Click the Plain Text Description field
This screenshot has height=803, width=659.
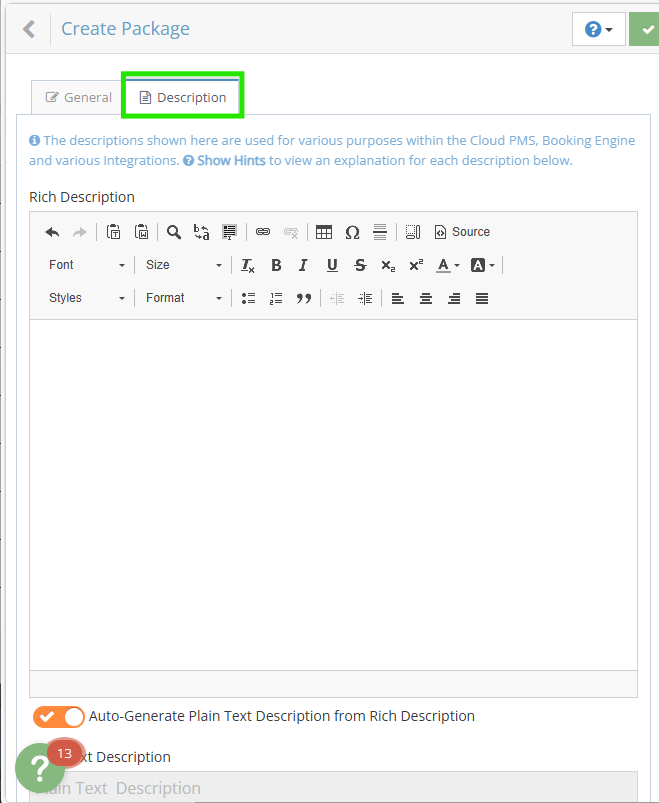click(333, 788)
